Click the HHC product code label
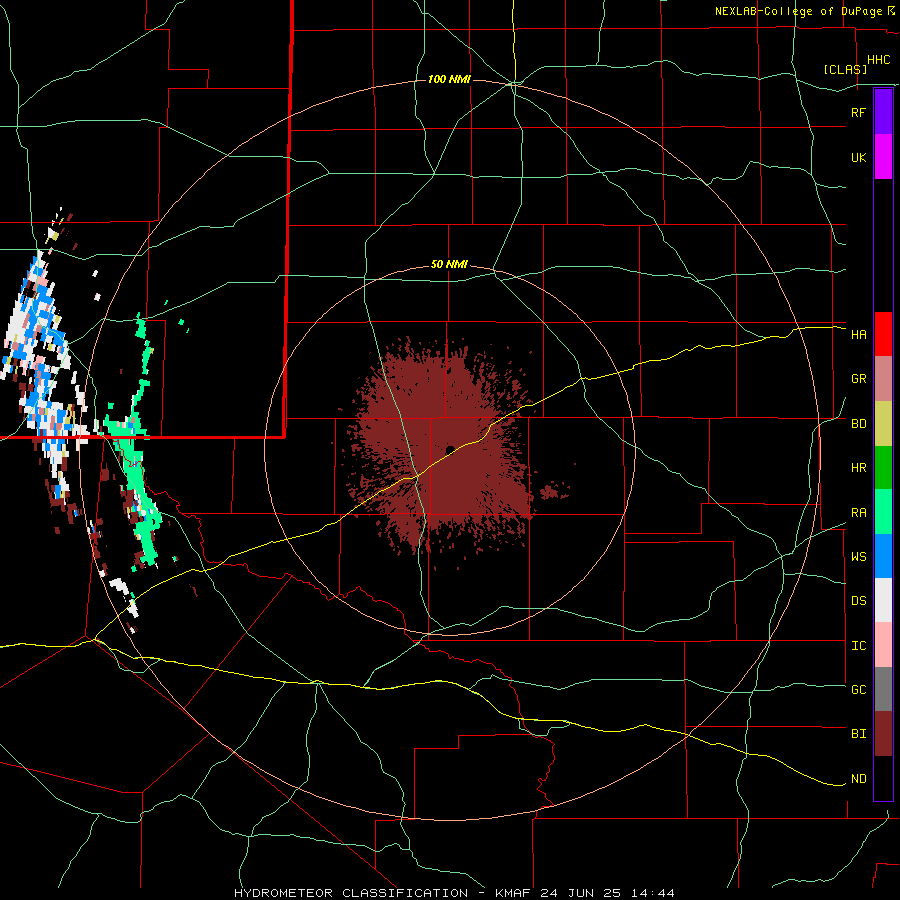 879,60
